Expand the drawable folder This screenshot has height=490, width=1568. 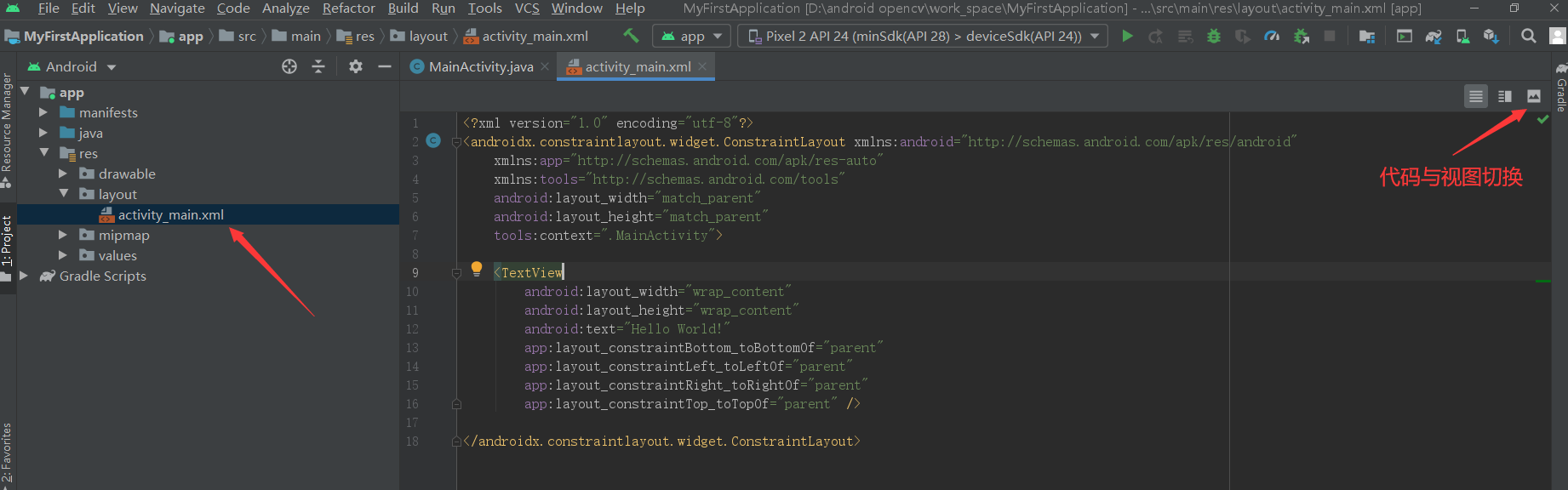coord(63,174)
